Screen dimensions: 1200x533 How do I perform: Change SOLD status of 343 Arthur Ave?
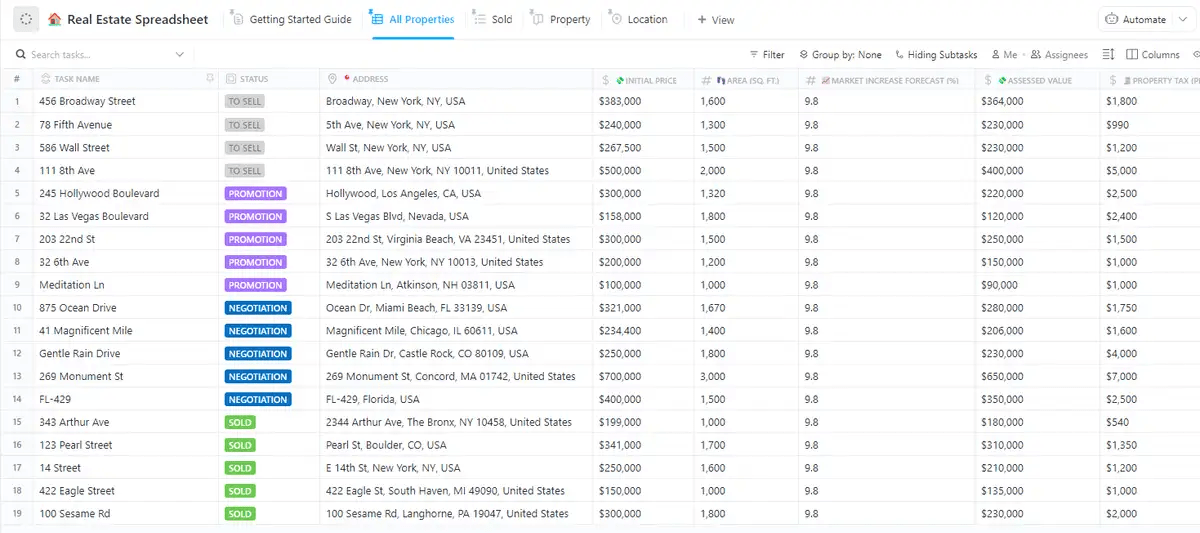pyautogui.click(x=240, y=423)
